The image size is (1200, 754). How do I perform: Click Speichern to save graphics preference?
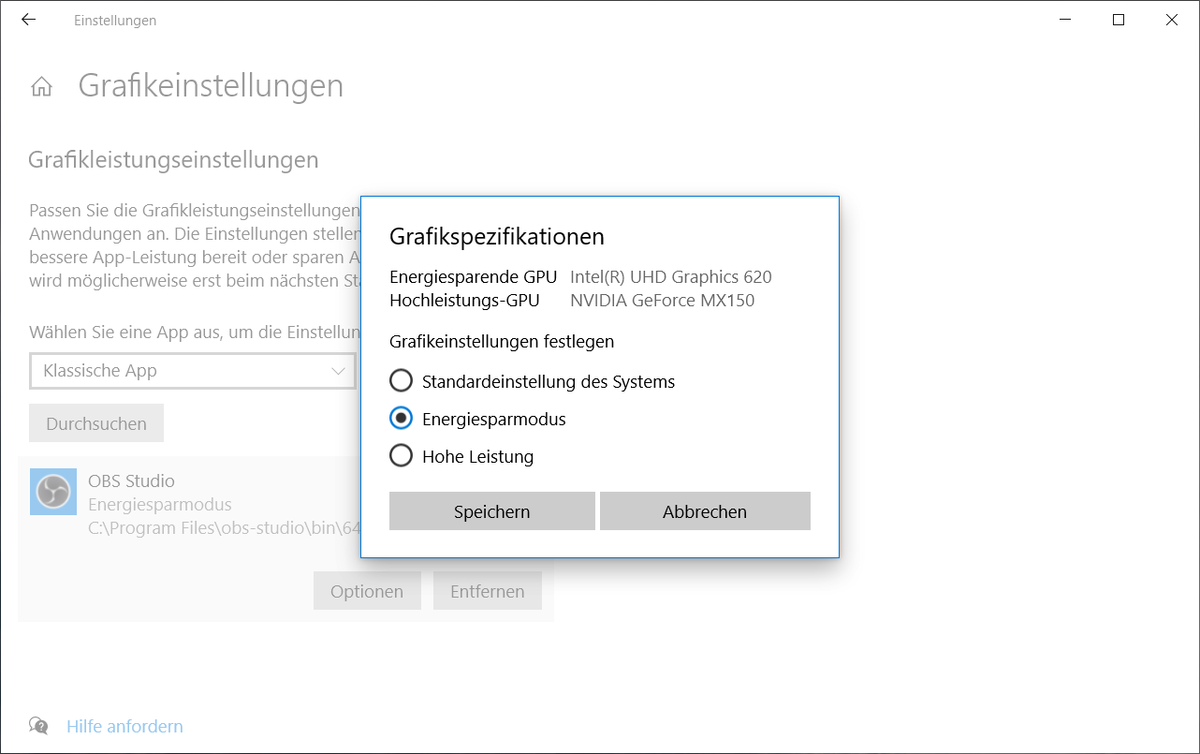[492, 512]
